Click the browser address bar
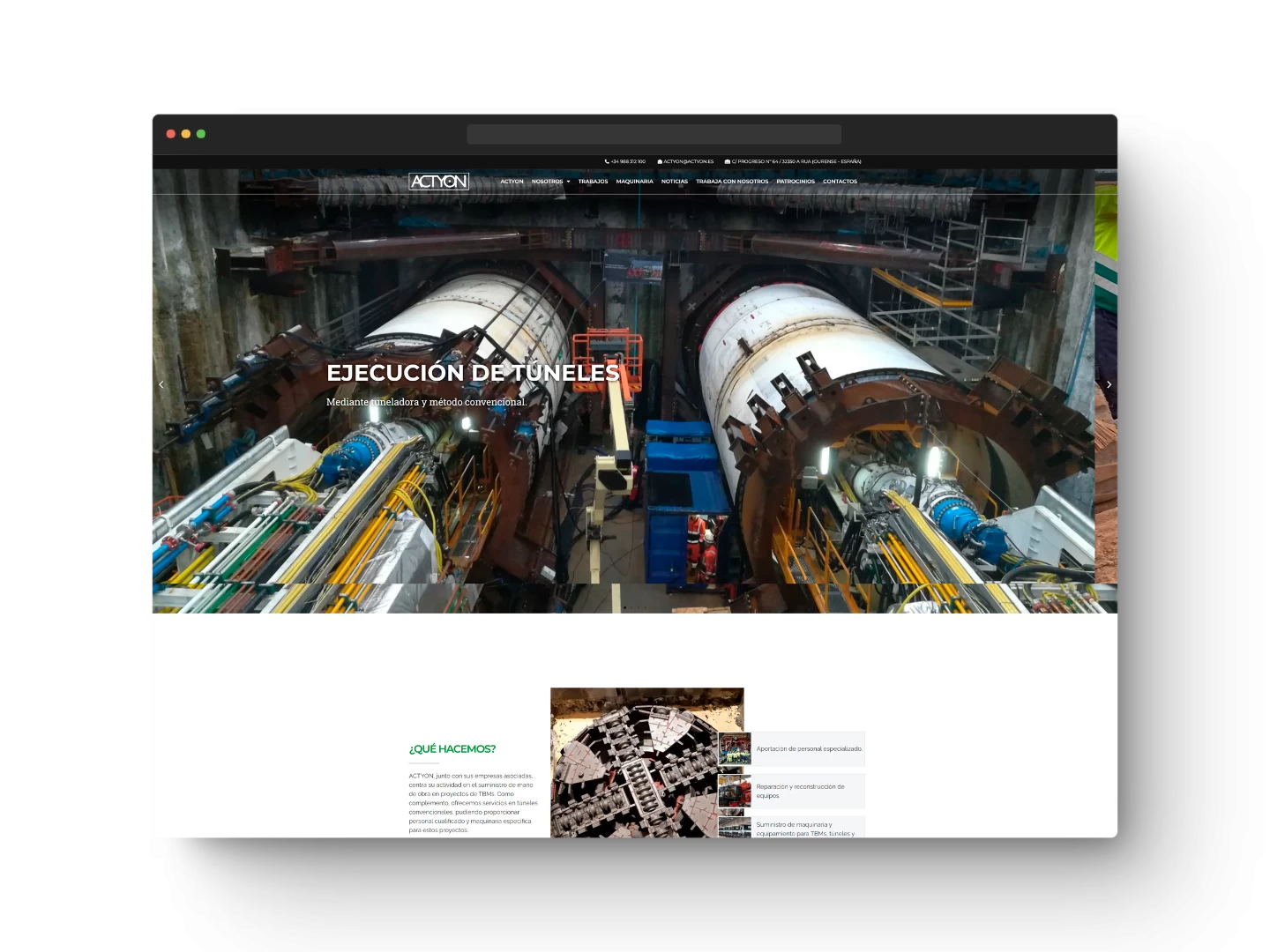This screenshot has height=952, width=1270. (x=654, y=134)
